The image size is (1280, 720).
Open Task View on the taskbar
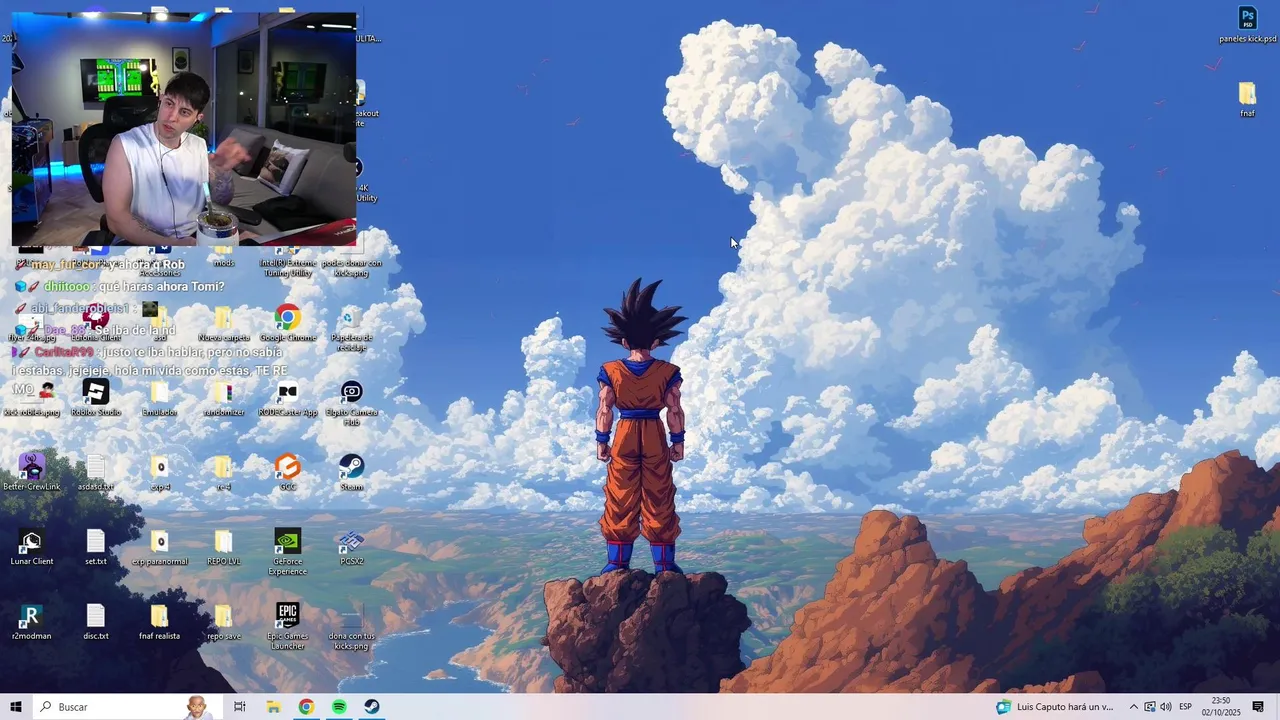(240, 707)
